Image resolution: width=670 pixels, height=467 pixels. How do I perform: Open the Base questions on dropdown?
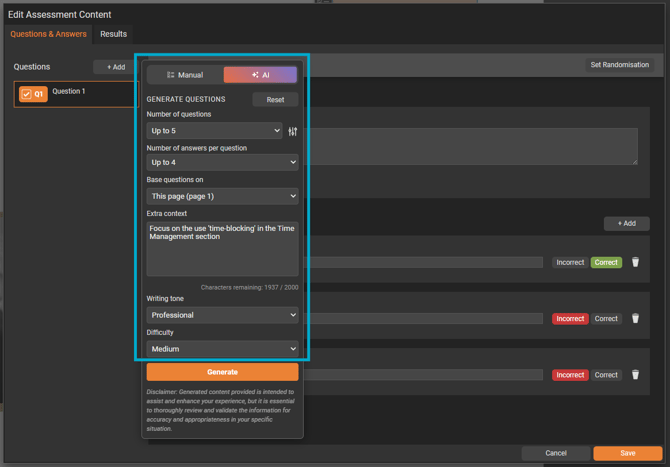(x=222, y=196)
